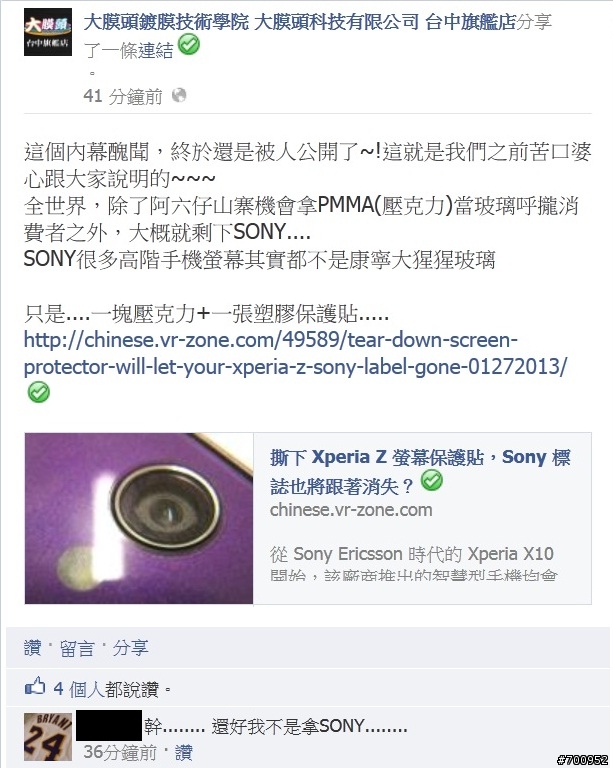Image resolution: width=613 pixels, height=768 pixels.
Task: Open the Xperia Z camera preview thumbnail
Action: pyautogui.click(x=139, y=518)
